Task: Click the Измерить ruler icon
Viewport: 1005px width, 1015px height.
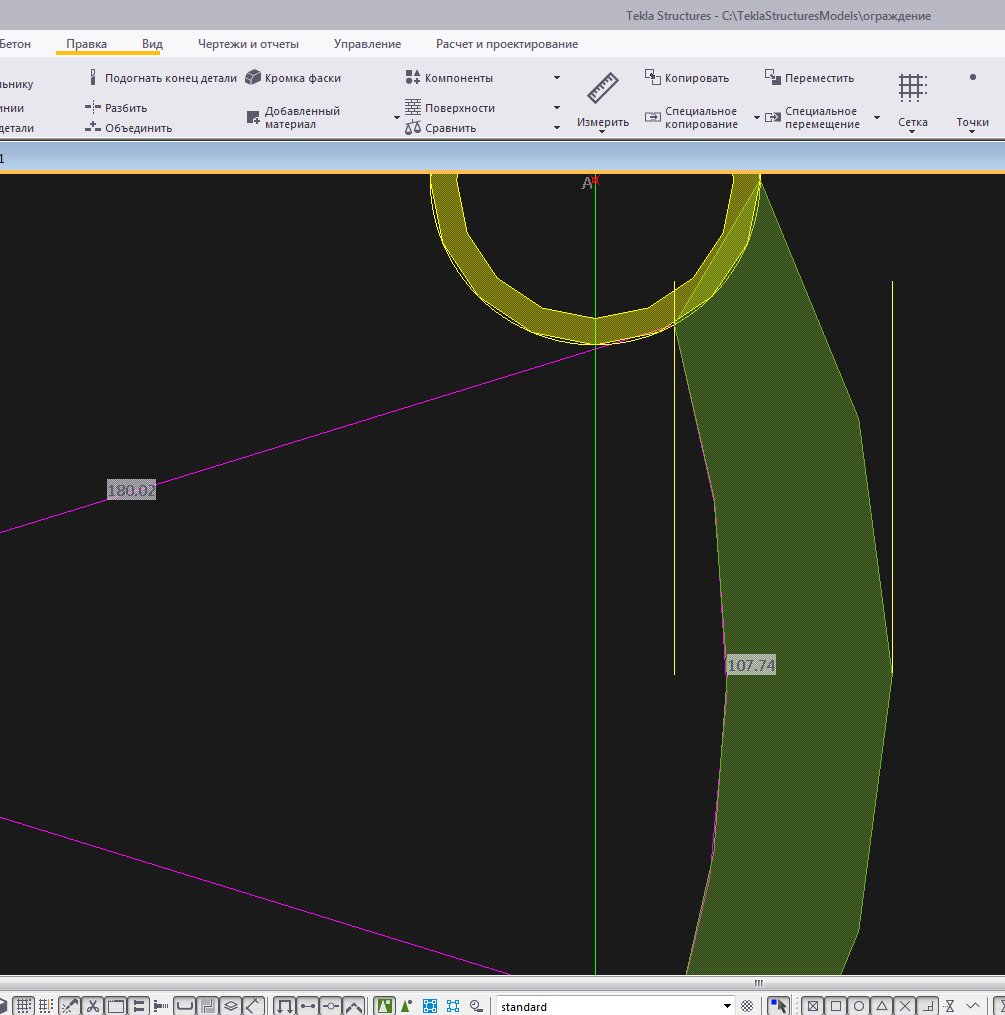Action: pyautogui.click(x=602, y=89)
